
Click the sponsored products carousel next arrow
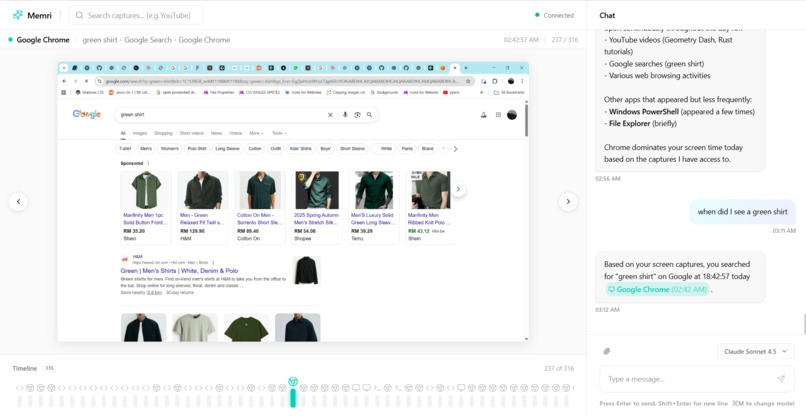coord(458,189)
